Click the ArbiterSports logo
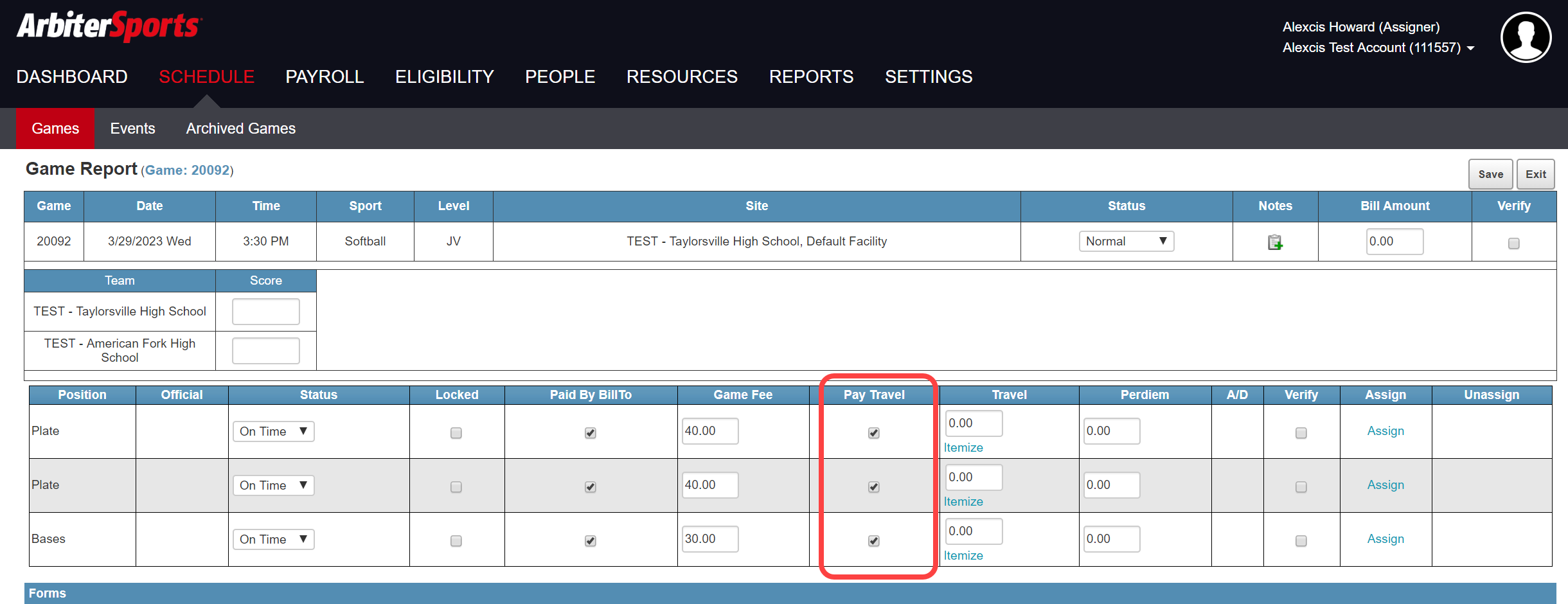1568x604 pixels. 109,26
